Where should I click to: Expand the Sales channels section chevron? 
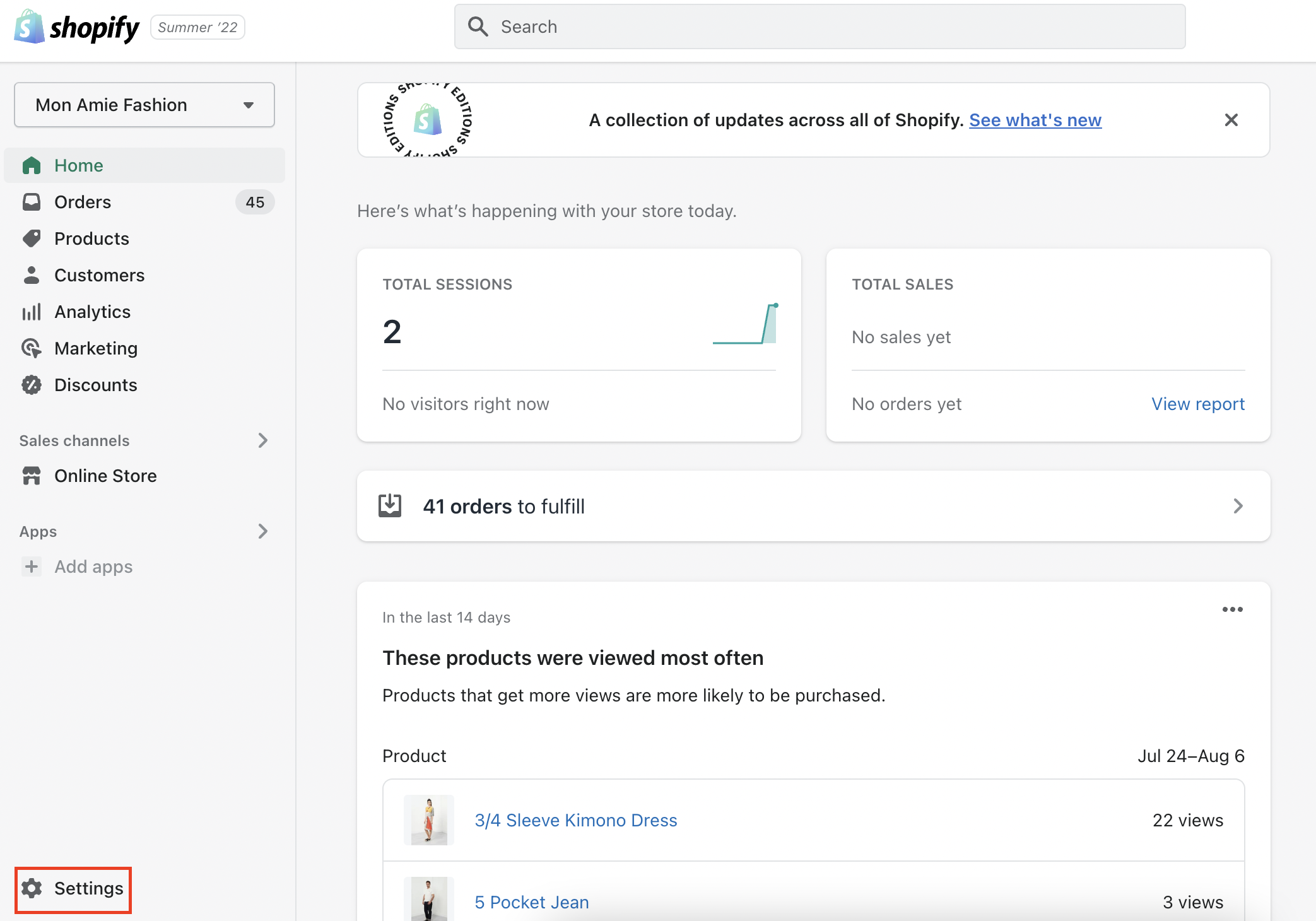[x=263, y=440]
